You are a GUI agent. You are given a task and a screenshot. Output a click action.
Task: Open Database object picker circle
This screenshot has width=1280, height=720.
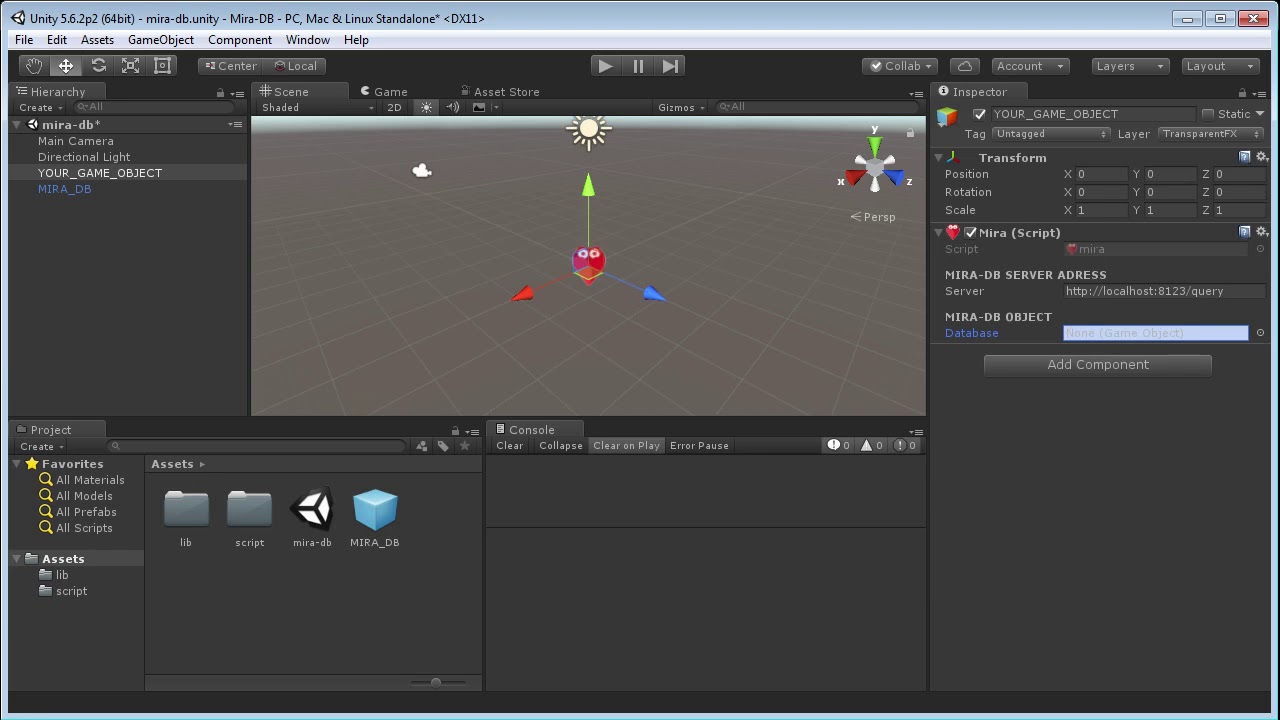coord(1260,333)
